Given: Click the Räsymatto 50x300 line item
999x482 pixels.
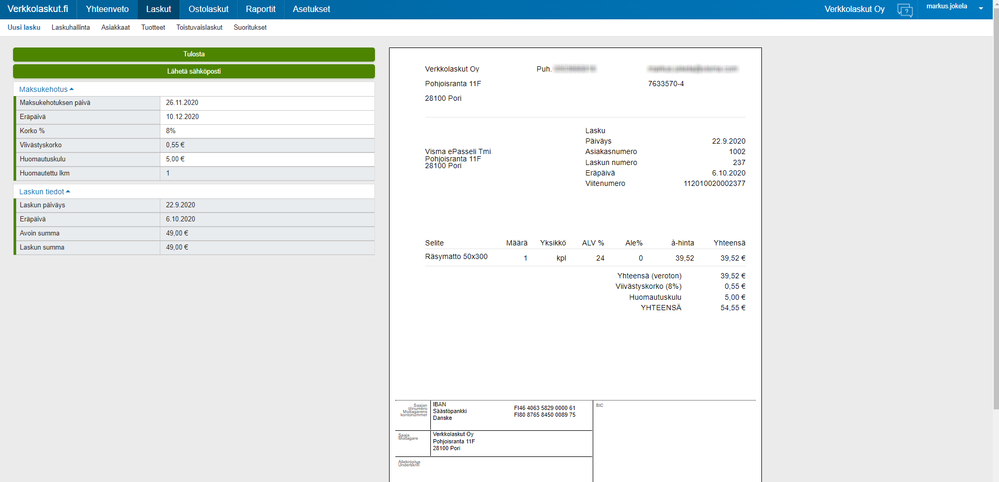Looking at the screenshot, I should tap(456, 257).
